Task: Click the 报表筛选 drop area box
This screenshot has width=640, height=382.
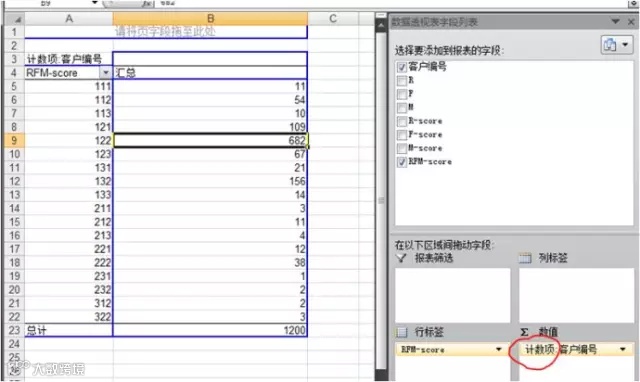Action: point(452,295)
